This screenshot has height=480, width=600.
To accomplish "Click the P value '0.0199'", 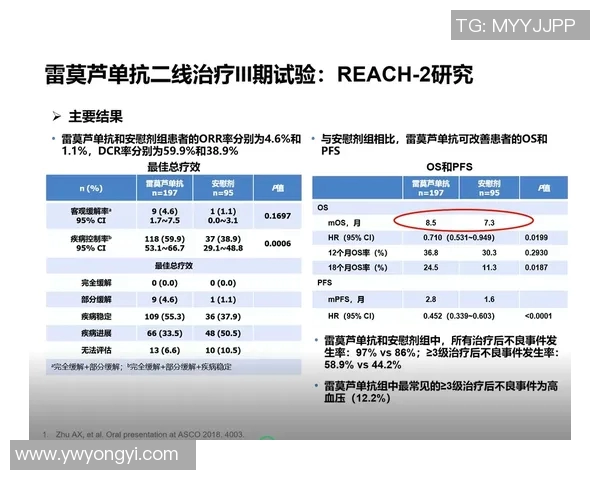I will pos(536,238).
